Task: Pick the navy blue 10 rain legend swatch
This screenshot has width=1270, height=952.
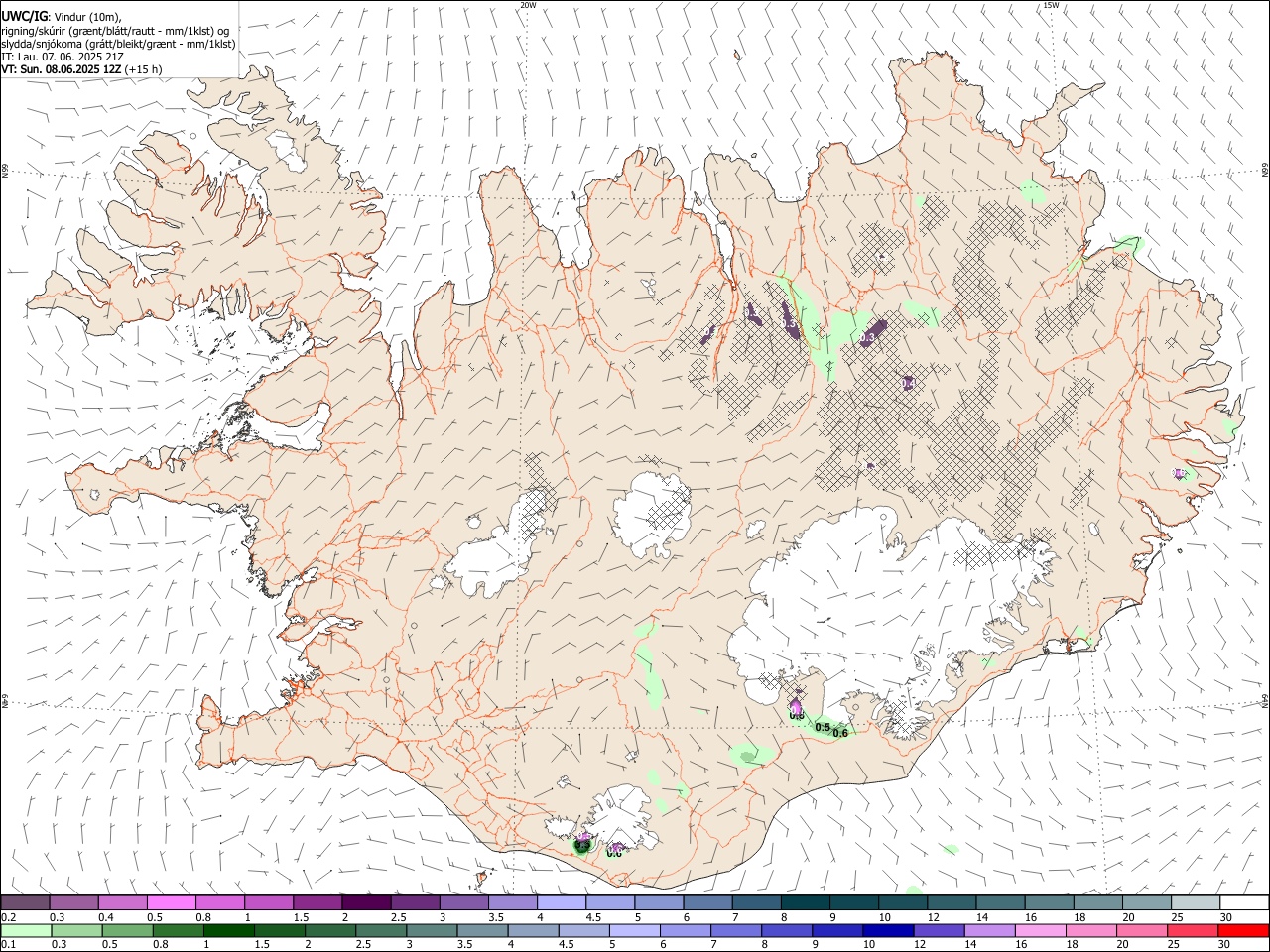Action: [887, 931]
